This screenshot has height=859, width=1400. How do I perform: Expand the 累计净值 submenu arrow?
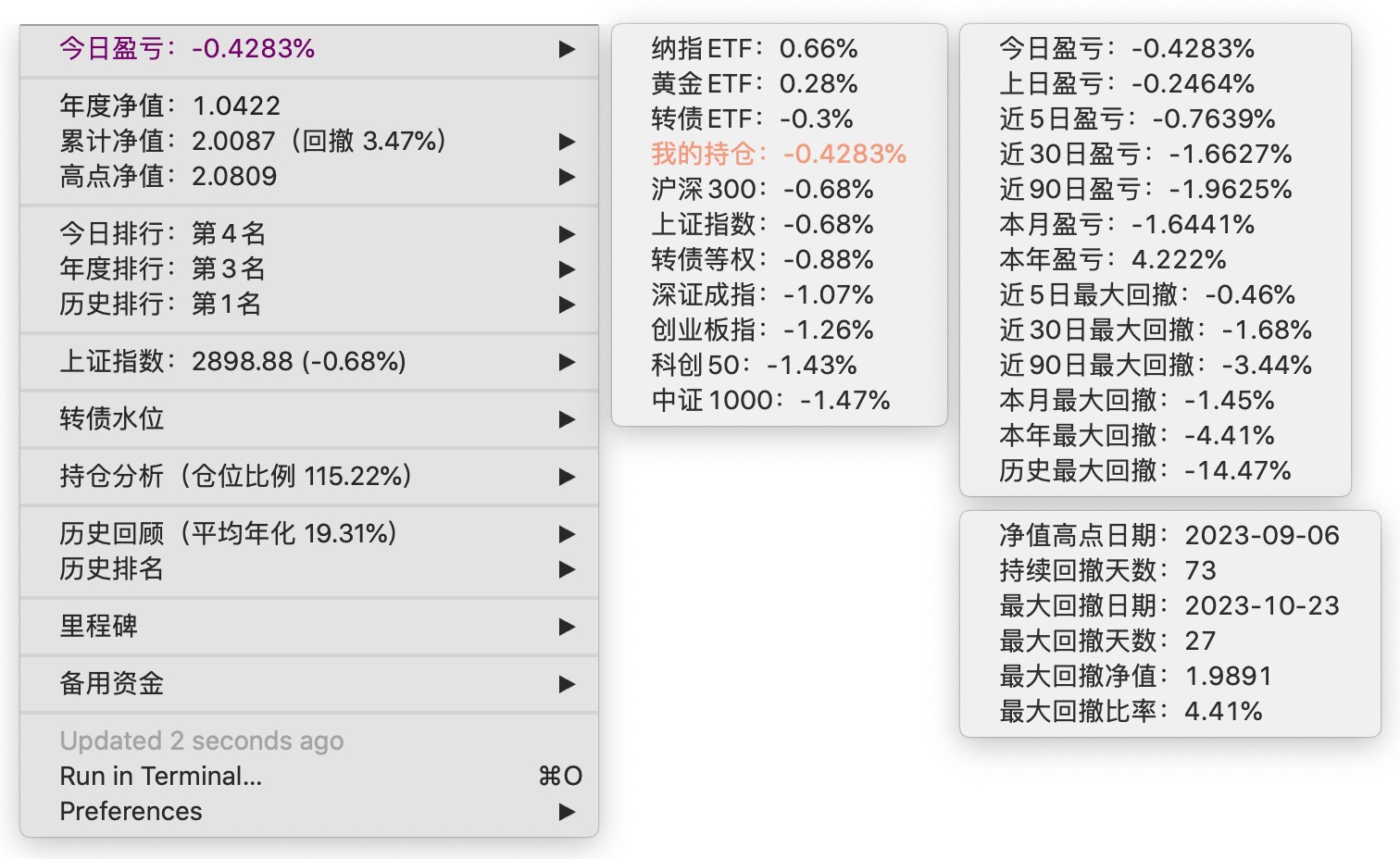[567, 142]
